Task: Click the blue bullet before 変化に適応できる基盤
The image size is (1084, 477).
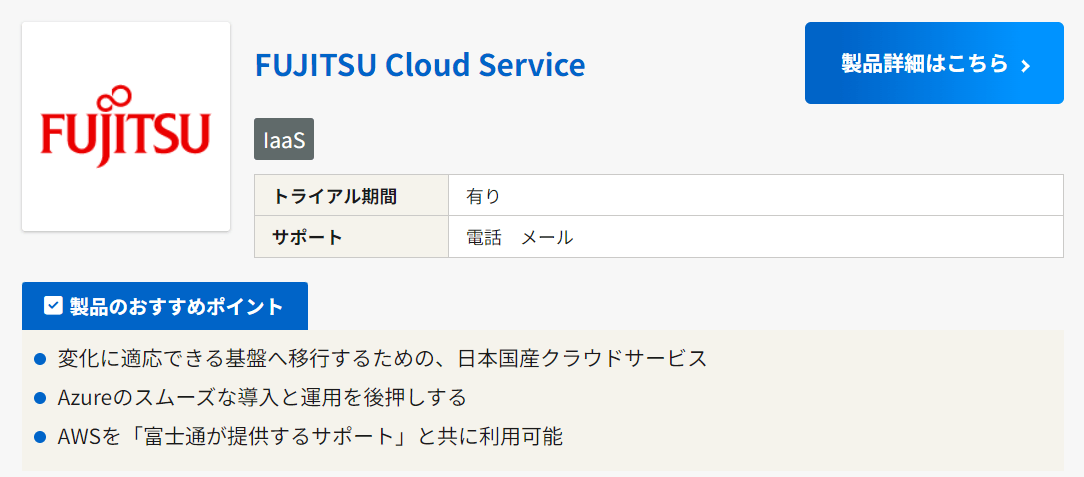Action: (39, 359)
